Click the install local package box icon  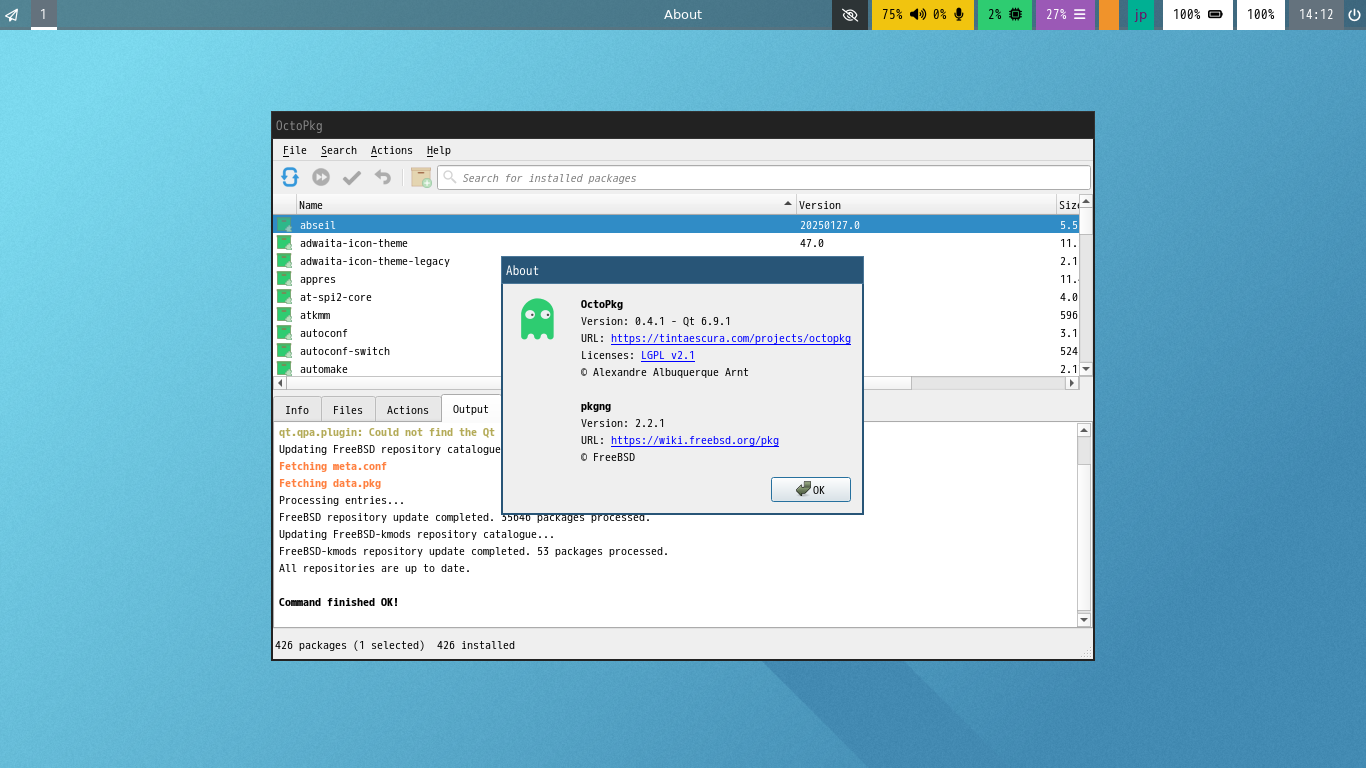point(421,177)
